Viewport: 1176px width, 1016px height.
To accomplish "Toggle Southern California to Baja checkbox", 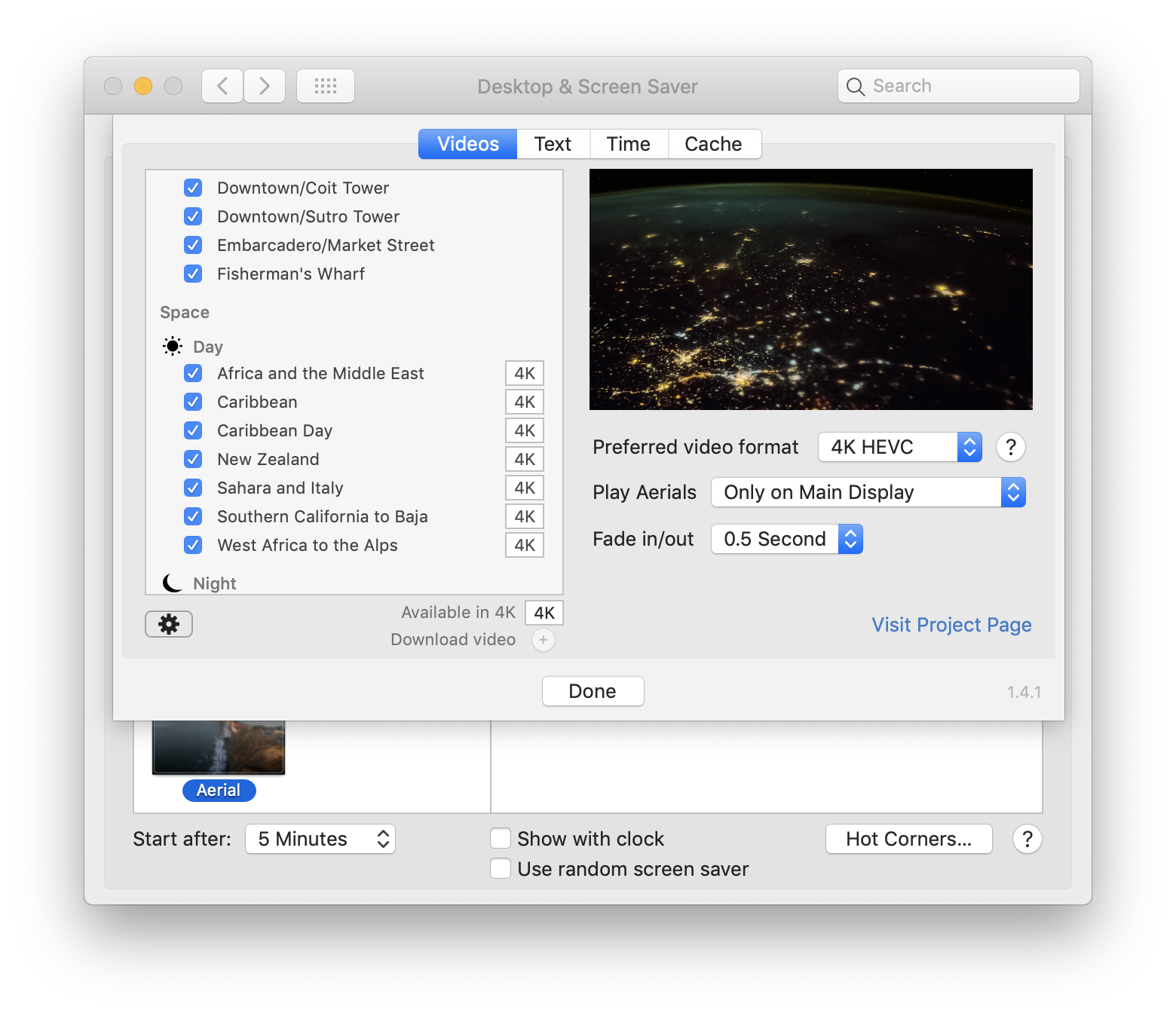I will (193, 516).
